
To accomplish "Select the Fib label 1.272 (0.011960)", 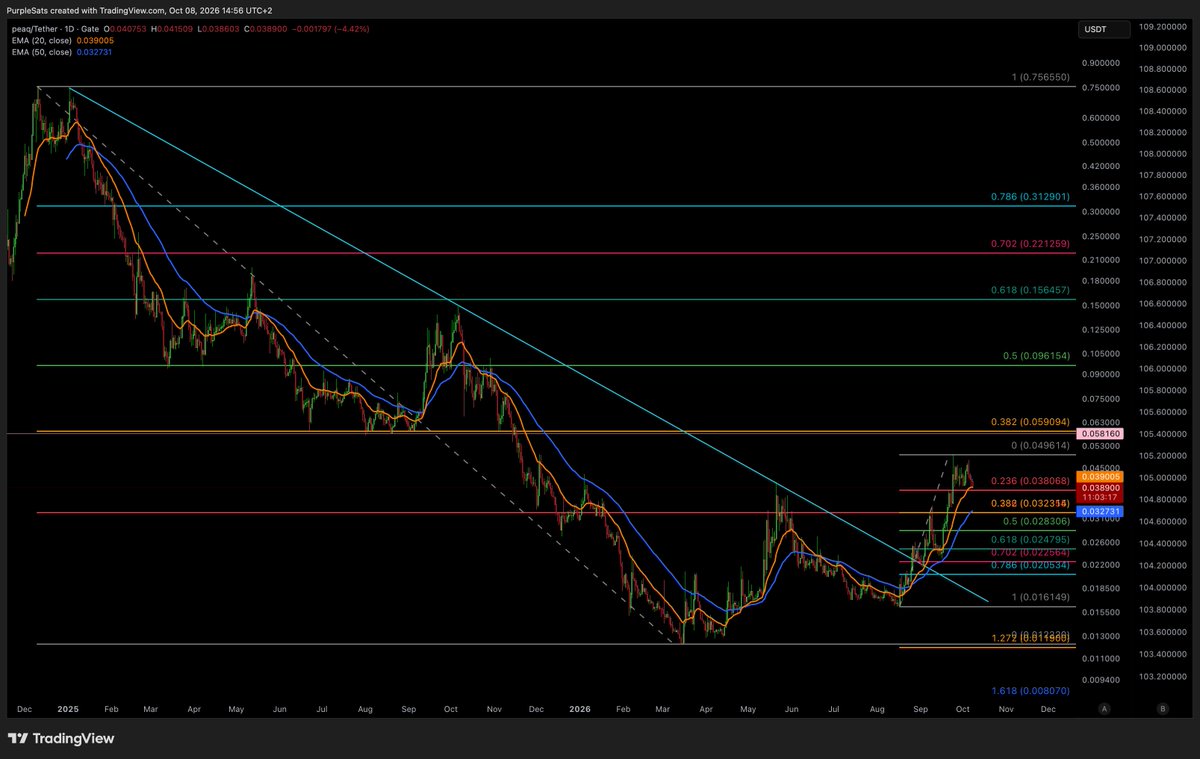I will (x=1031, y=638).
